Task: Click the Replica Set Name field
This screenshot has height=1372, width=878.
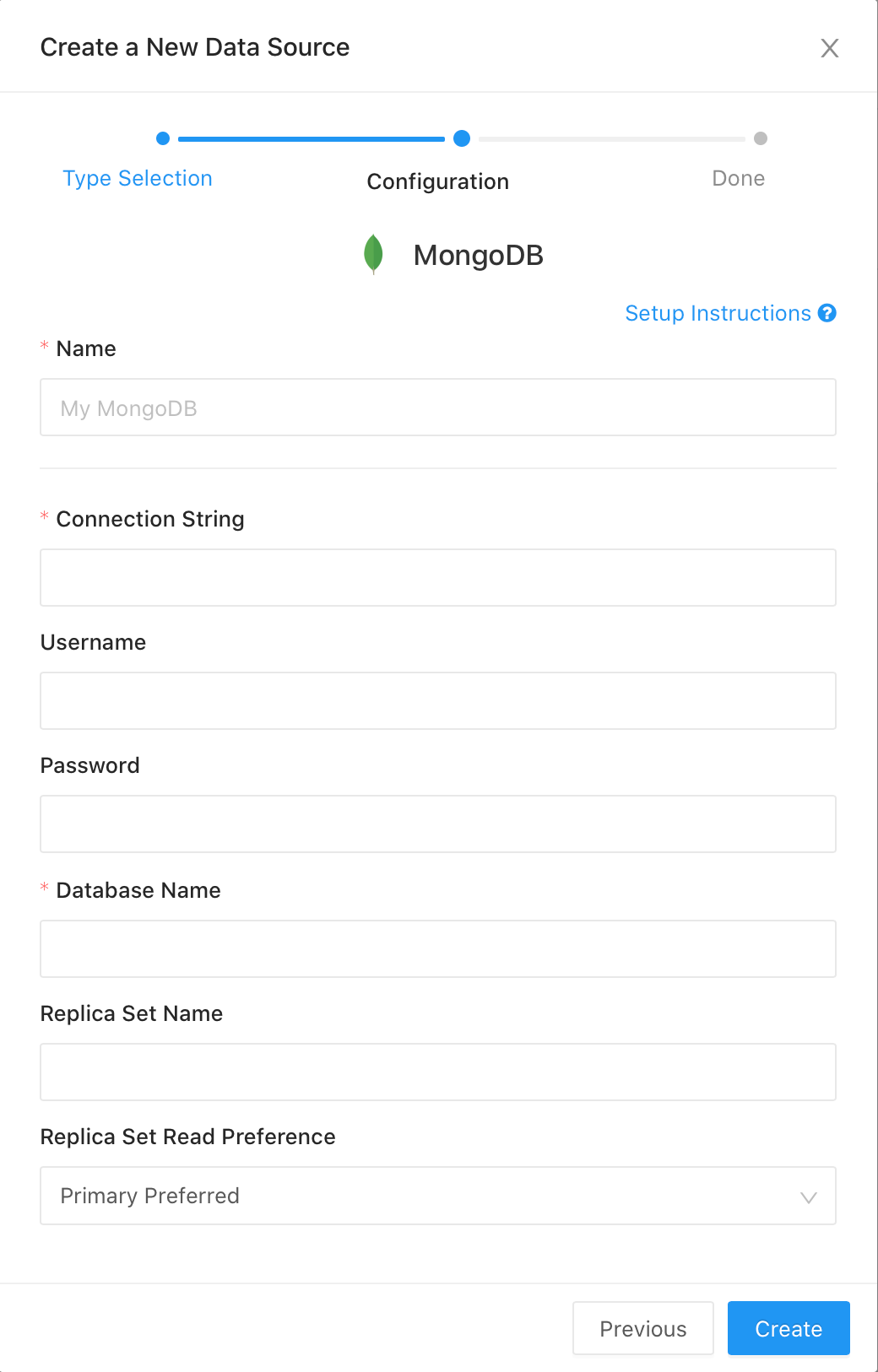Action: [x=437, y=1072]
